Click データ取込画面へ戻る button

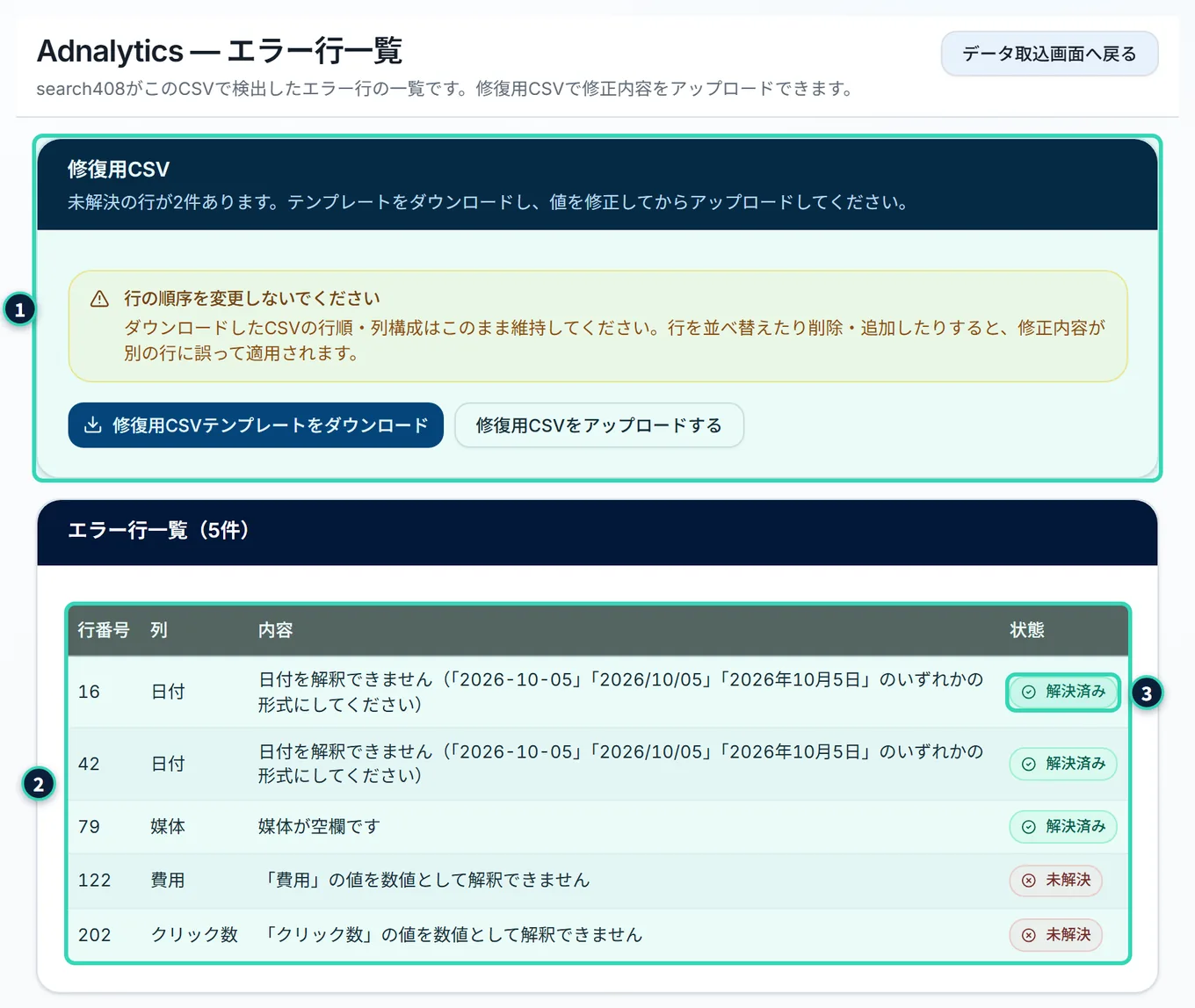(1049, 54)
